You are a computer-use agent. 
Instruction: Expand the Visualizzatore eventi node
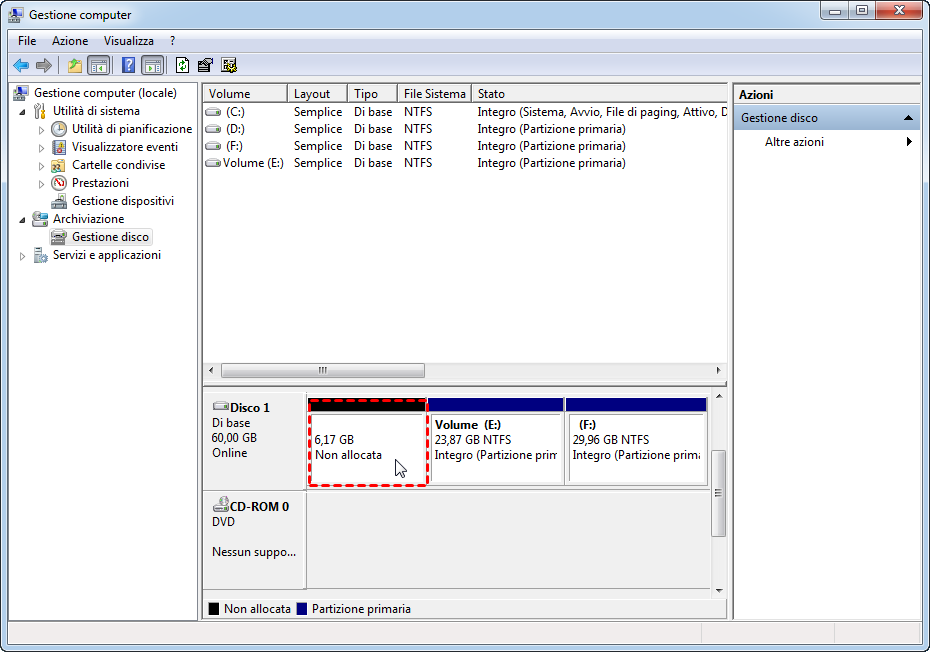(x=41, y=148)
